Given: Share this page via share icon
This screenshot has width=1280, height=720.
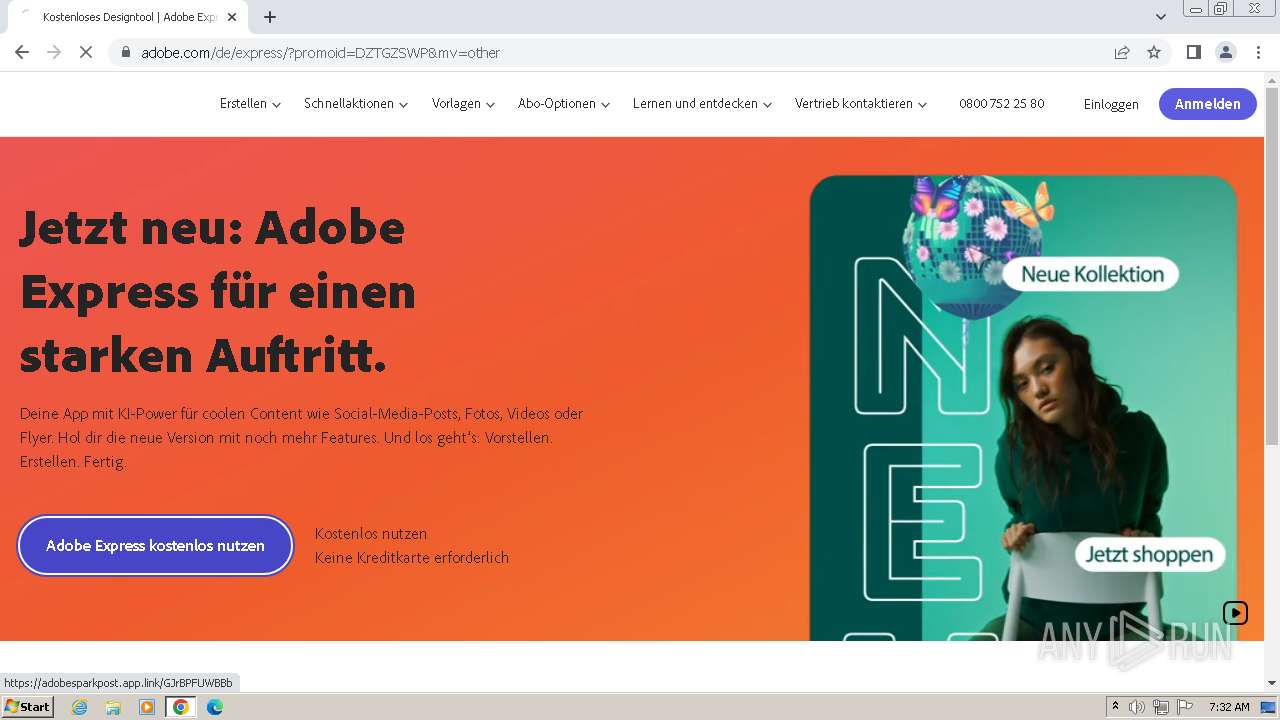Looking at the screenshot, I should [x=1122, y=53].
